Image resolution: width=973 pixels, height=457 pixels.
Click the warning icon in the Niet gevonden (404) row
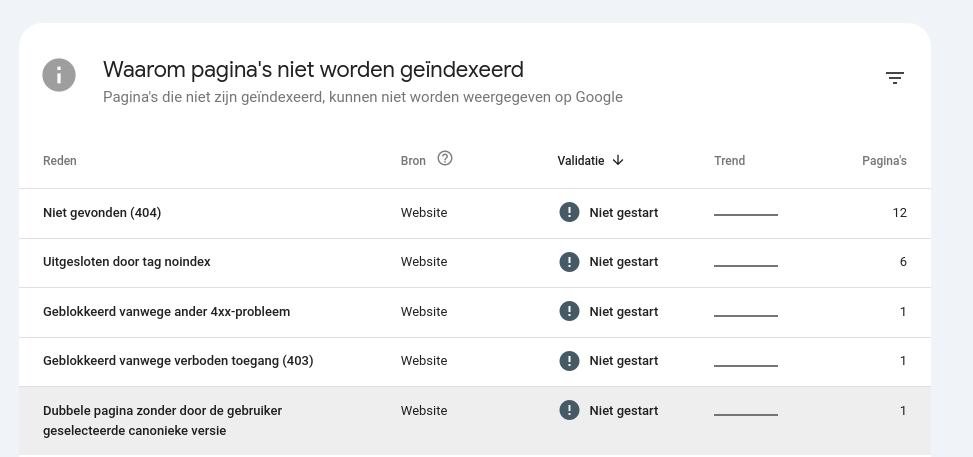pyautogui.click(x=569, y=212)
